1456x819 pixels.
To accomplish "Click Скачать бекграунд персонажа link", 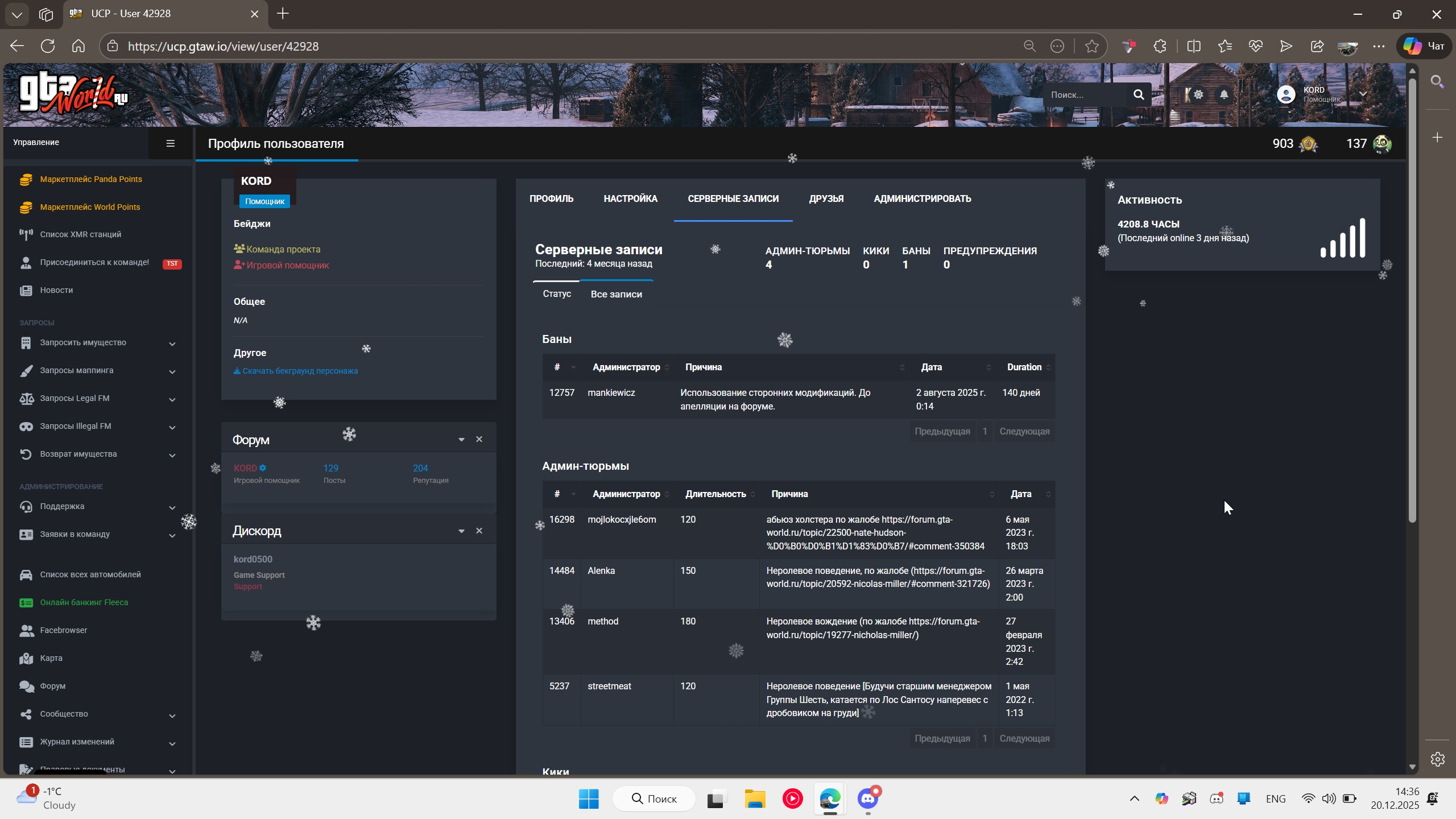I will coord(300,371).
